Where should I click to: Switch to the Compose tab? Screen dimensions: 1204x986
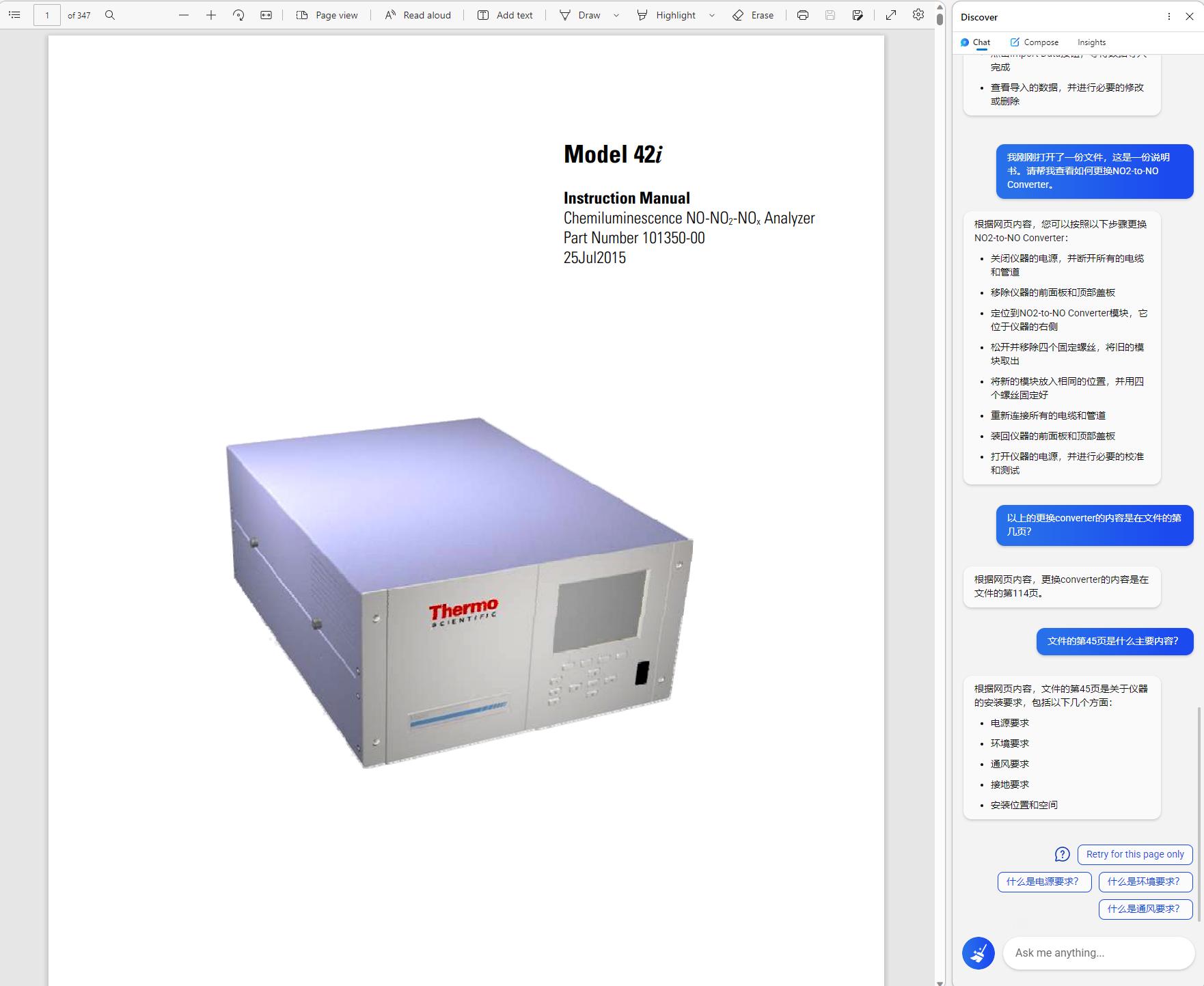tap(1034, 42)
